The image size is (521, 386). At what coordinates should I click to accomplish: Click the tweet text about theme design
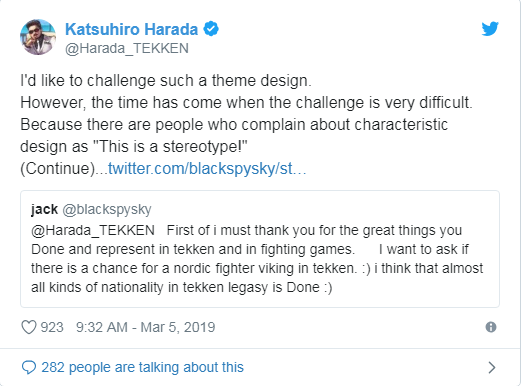point(166,81)
